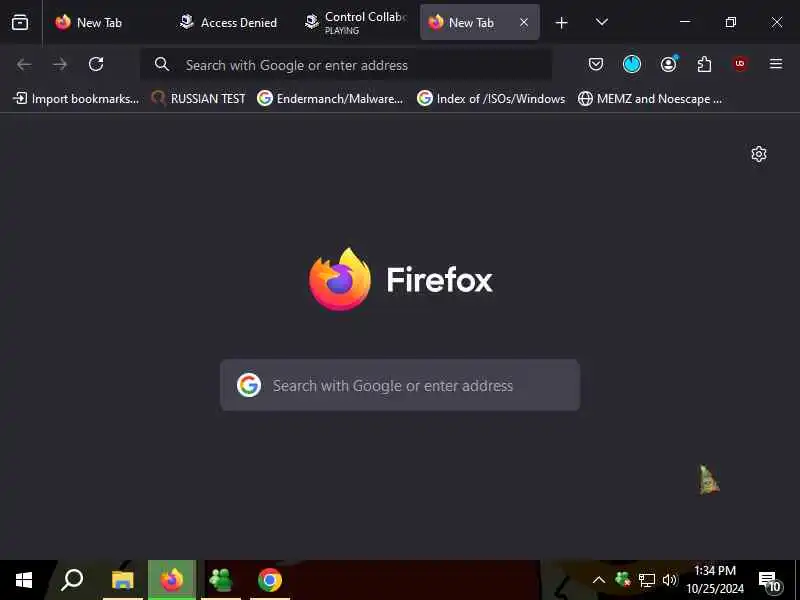The width and height of the screenshot is (800, 600).
Task: Select the active New Tab
Action: (x=470, y=22)
